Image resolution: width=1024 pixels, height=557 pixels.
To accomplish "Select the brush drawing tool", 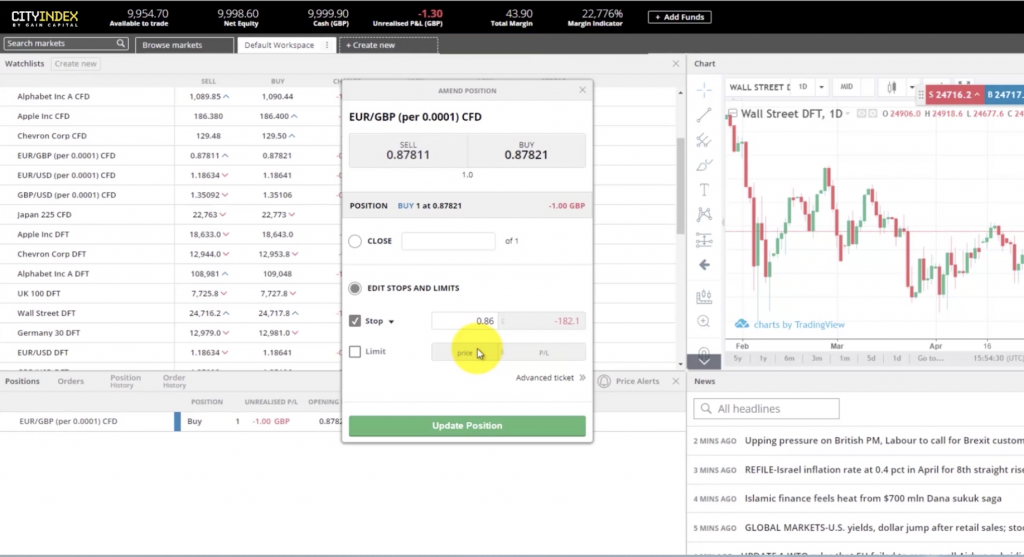I will 704,165.
